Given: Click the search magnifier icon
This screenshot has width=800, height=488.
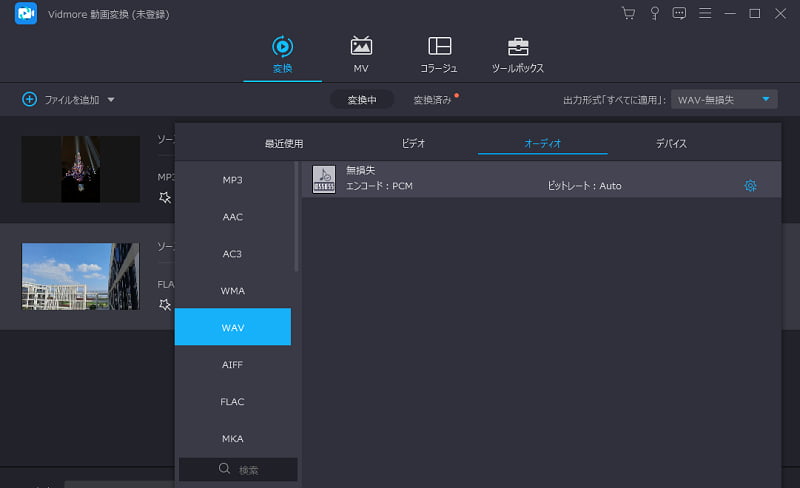Looking at the screenshot, I should click(224, 469).
